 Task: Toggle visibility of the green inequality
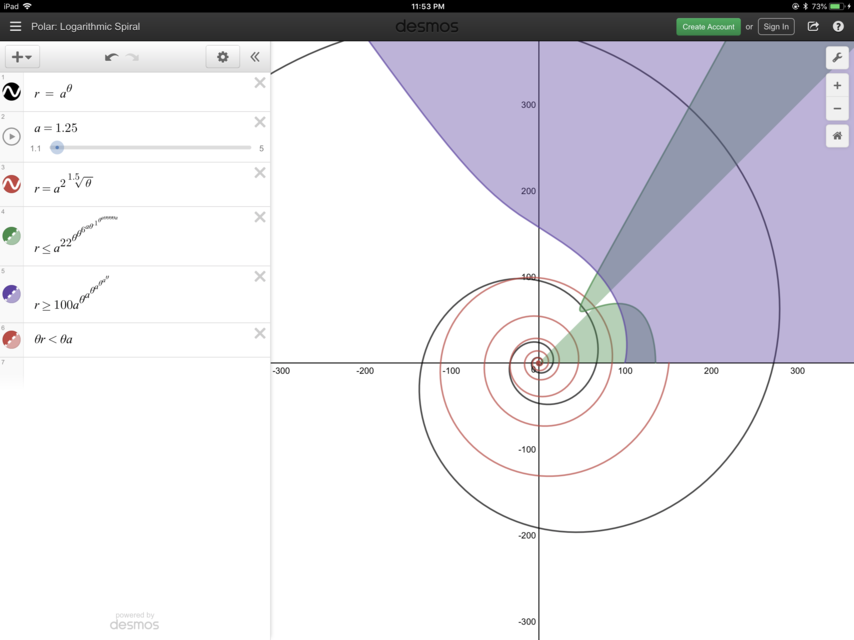tap(12, 236)
